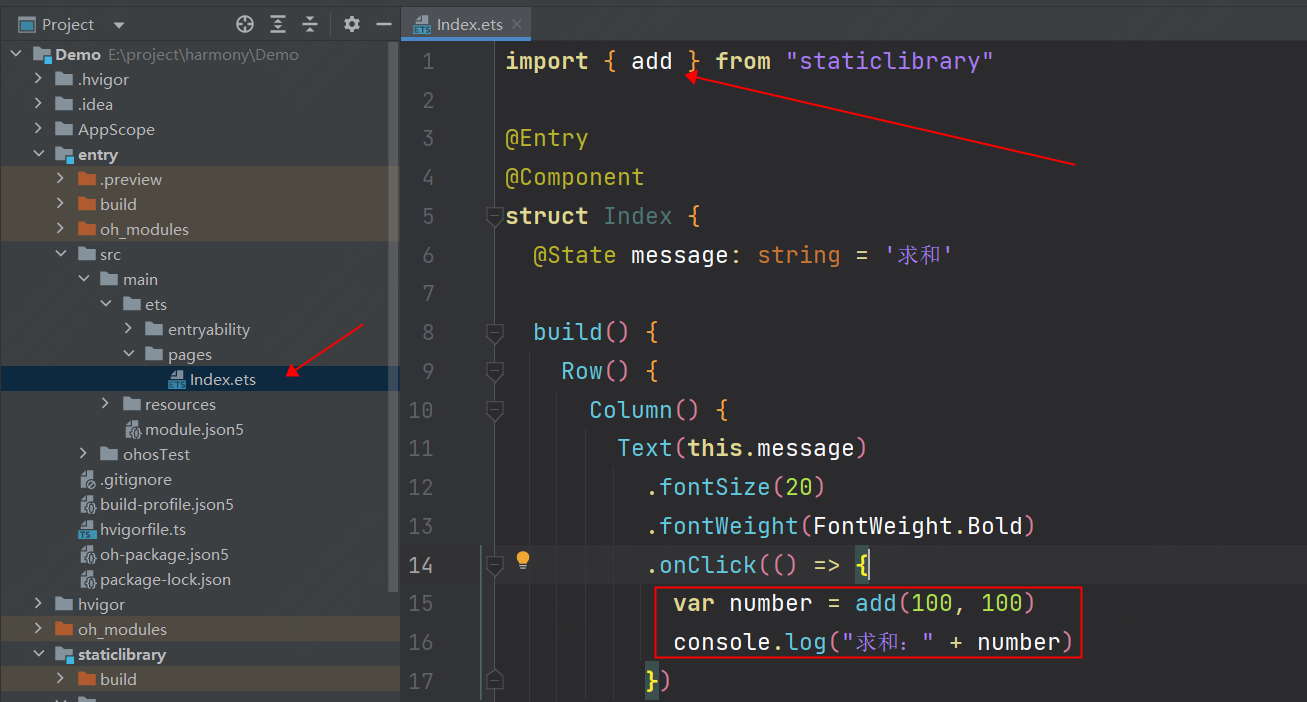Open the Project panel settings gear

pos(351,24)
